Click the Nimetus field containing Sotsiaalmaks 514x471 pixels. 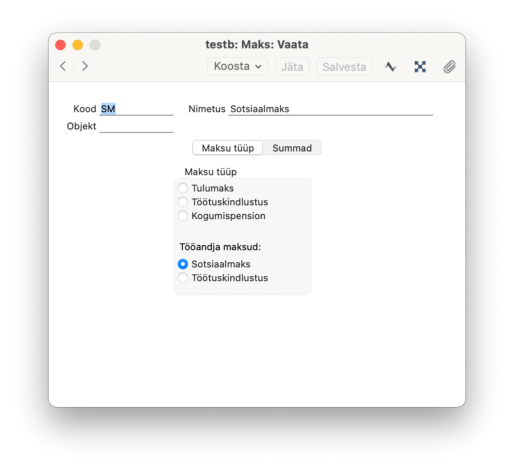[330, 109]
